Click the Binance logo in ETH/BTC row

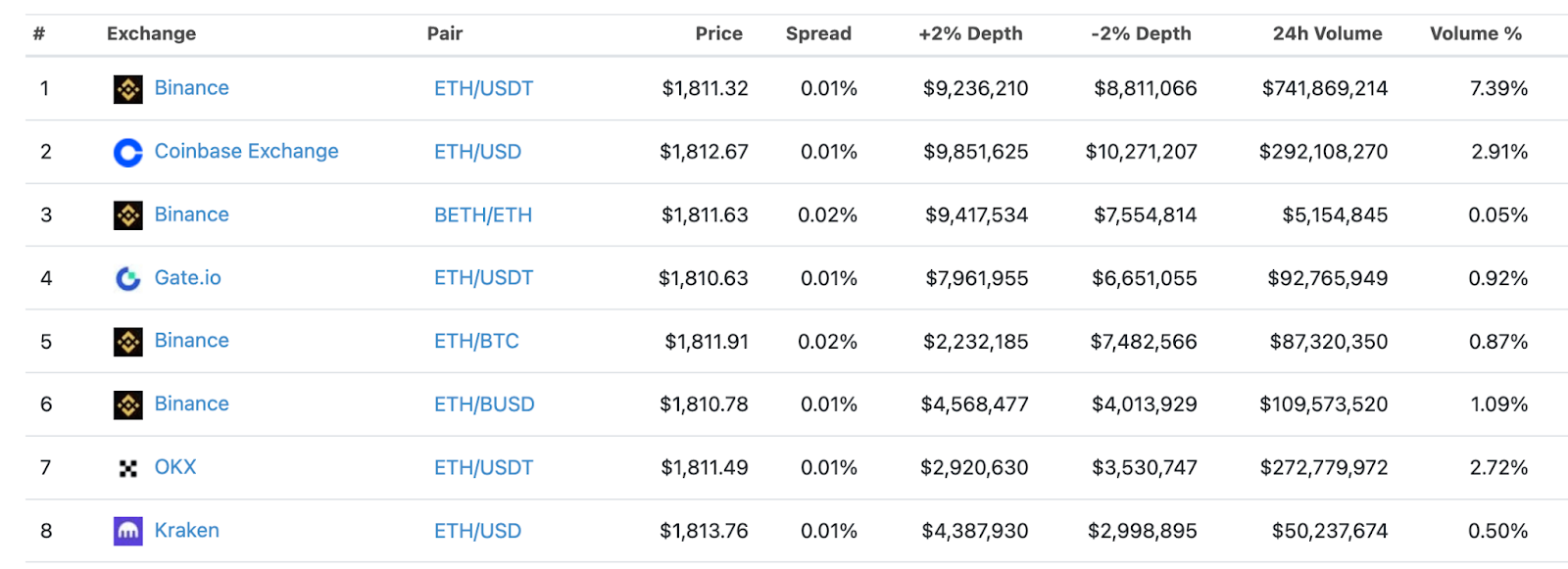127,342
